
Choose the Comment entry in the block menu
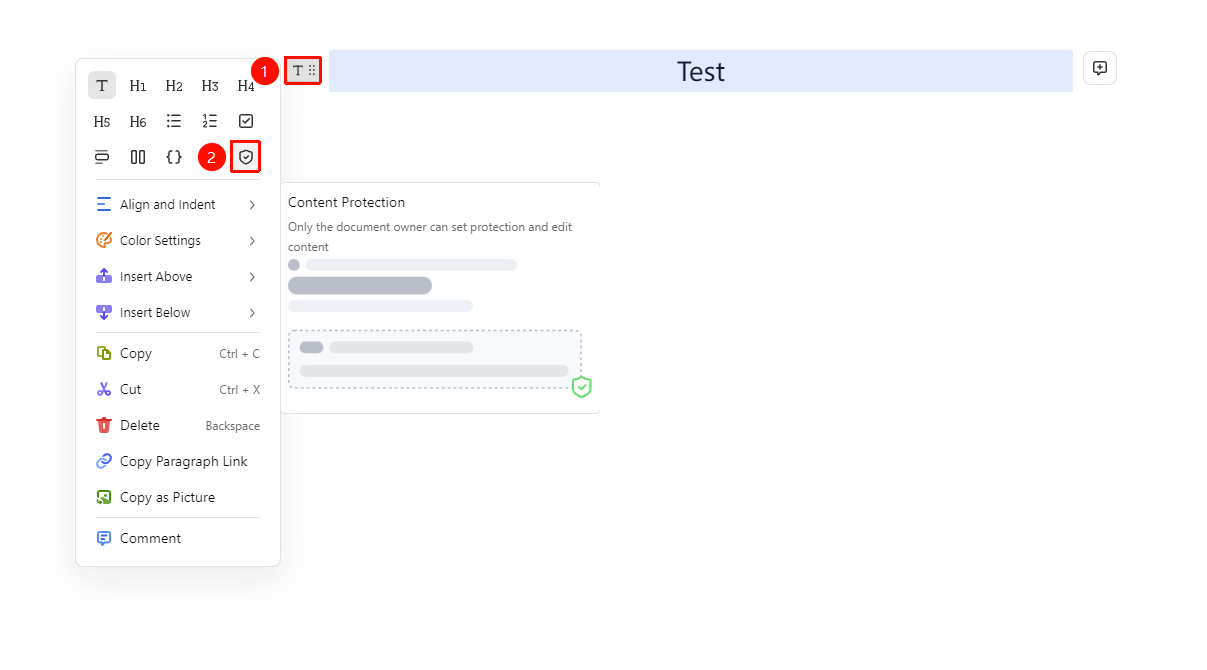[x=178, y=539]
